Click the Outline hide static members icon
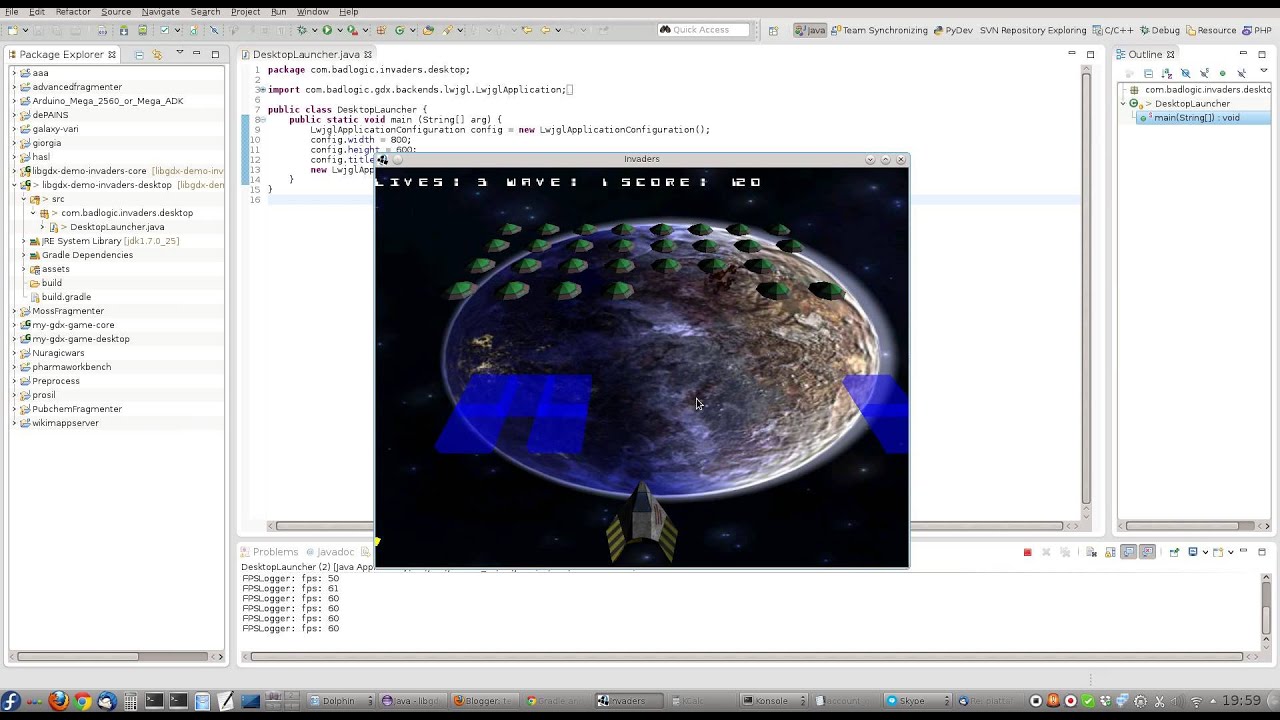 [x=1204, y=74]
